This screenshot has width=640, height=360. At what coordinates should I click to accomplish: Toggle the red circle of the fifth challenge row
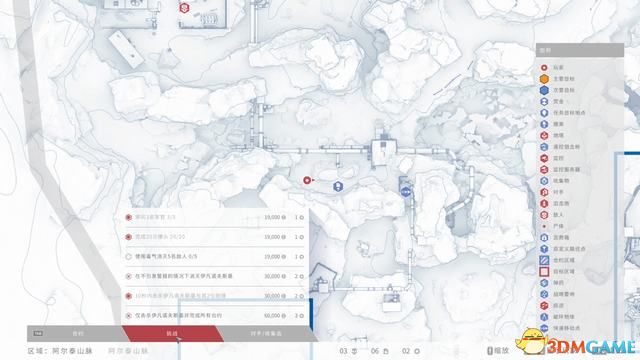pyautogui.click(x=129, y=296)
